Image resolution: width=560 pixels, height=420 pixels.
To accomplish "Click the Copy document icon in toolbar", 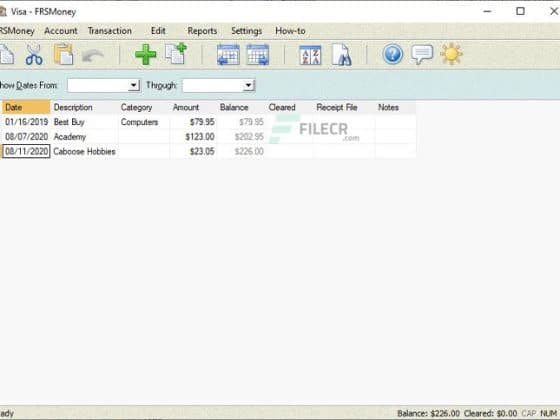I will [6, 55].
